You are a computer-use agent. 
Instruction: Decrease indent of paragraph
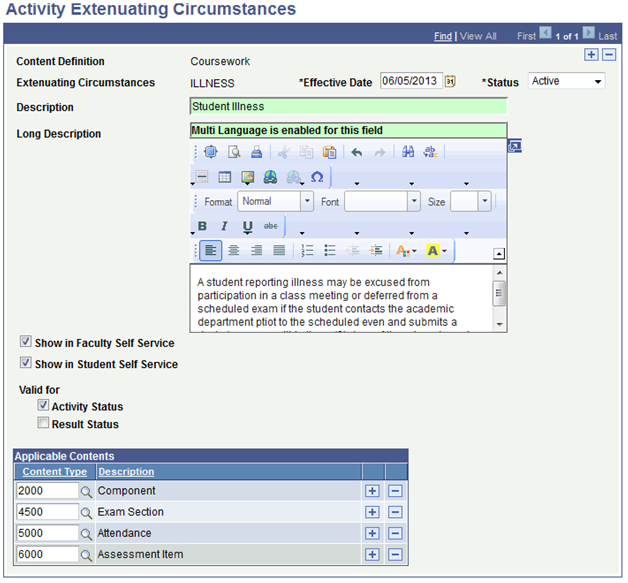click(x=353, y=251)
